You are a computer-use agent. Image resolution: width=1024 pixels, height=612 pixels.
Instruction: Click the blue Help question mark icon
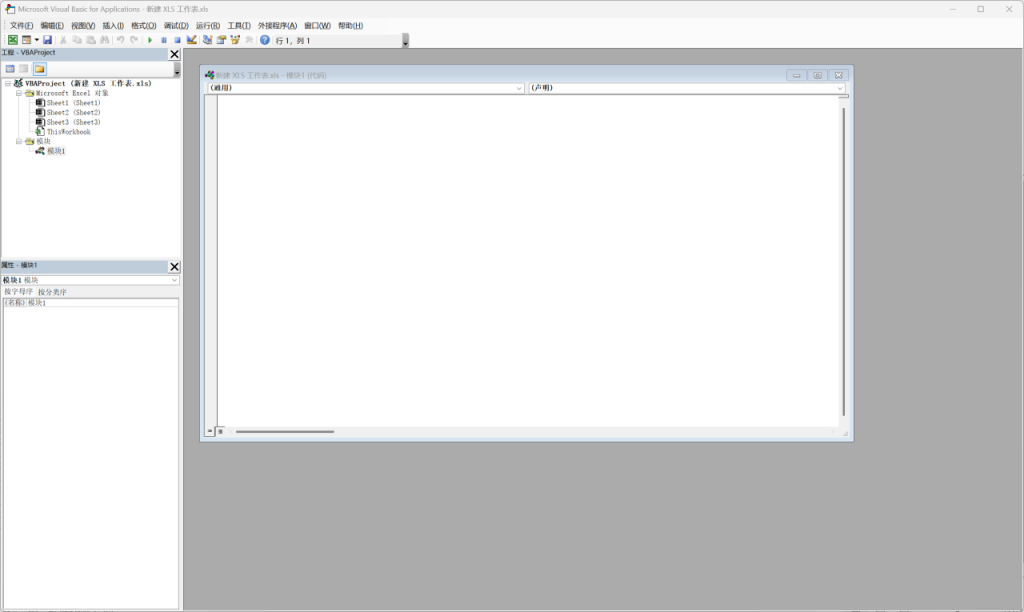coord(265,40)
